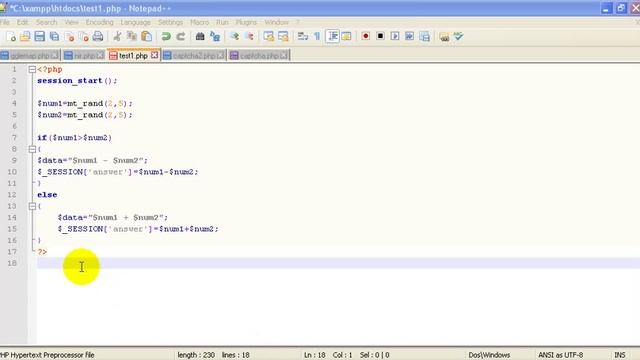Open the Search menu

click(47, 22)
